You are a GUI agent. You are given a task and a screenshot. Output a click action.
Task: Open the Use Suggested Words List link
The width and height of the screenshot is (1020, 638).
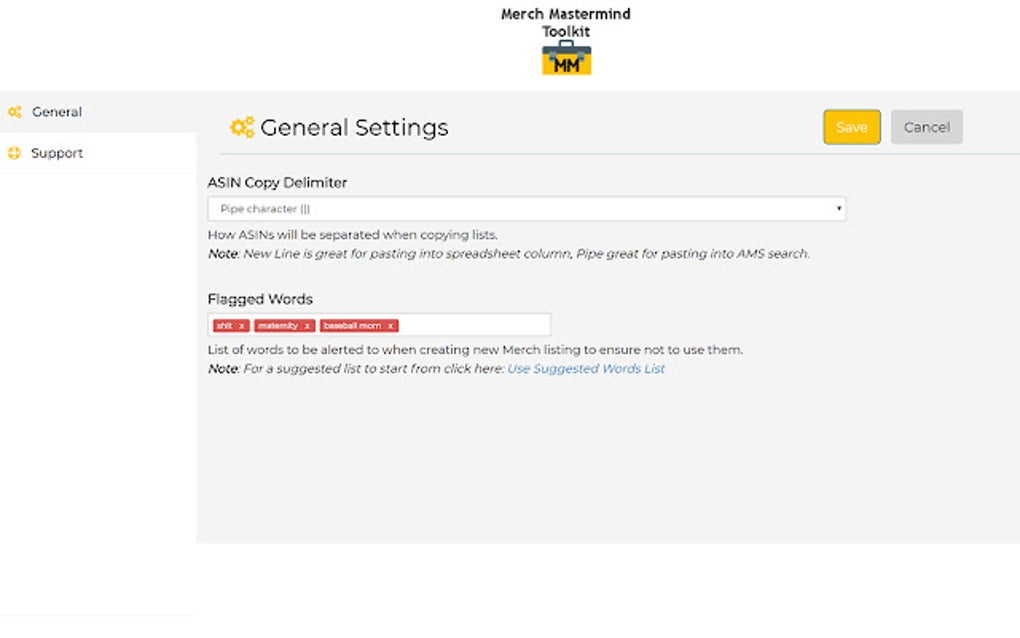point(585,368)
